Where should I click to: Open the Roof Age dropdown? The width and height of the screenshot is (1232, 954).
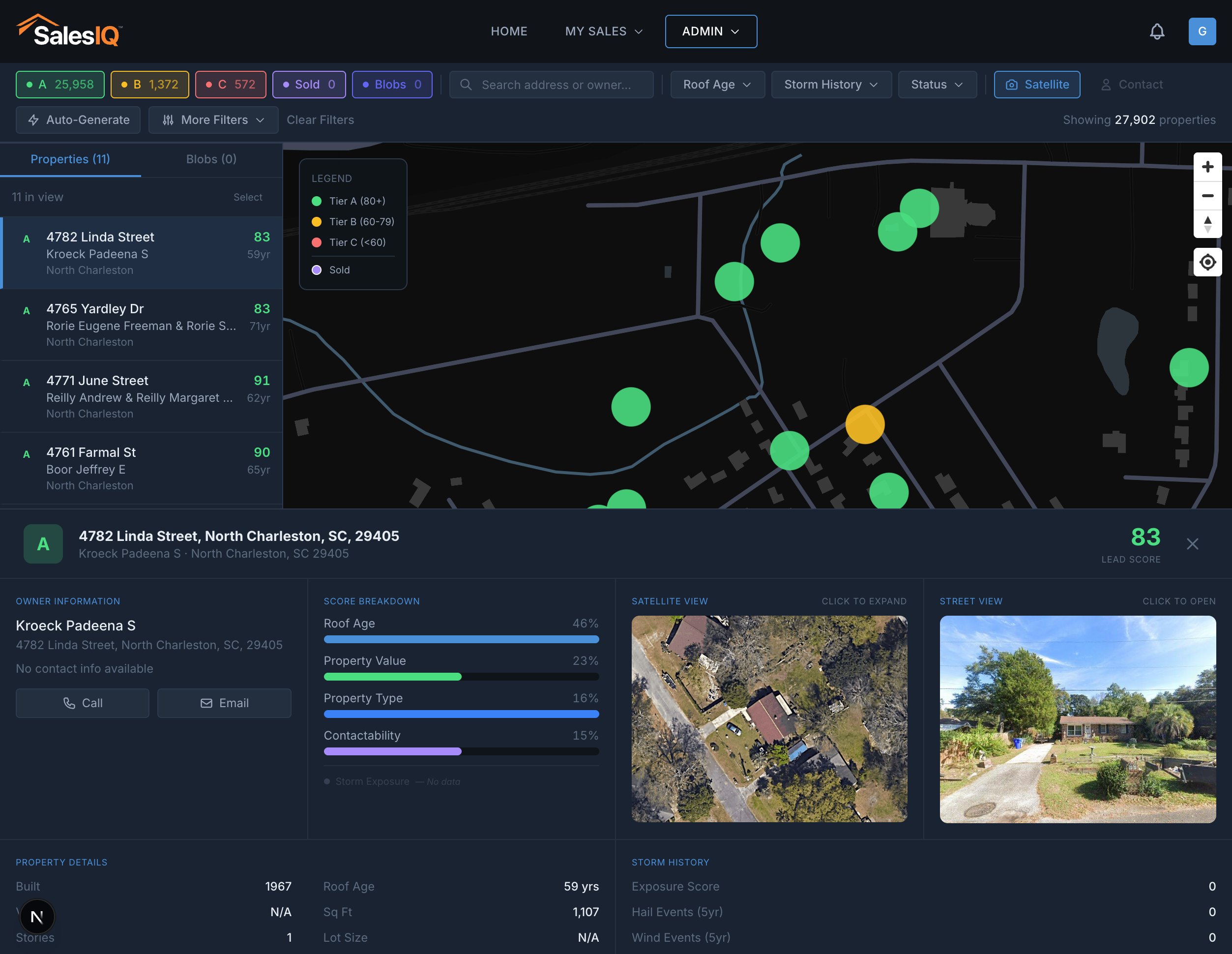(717, 84)
